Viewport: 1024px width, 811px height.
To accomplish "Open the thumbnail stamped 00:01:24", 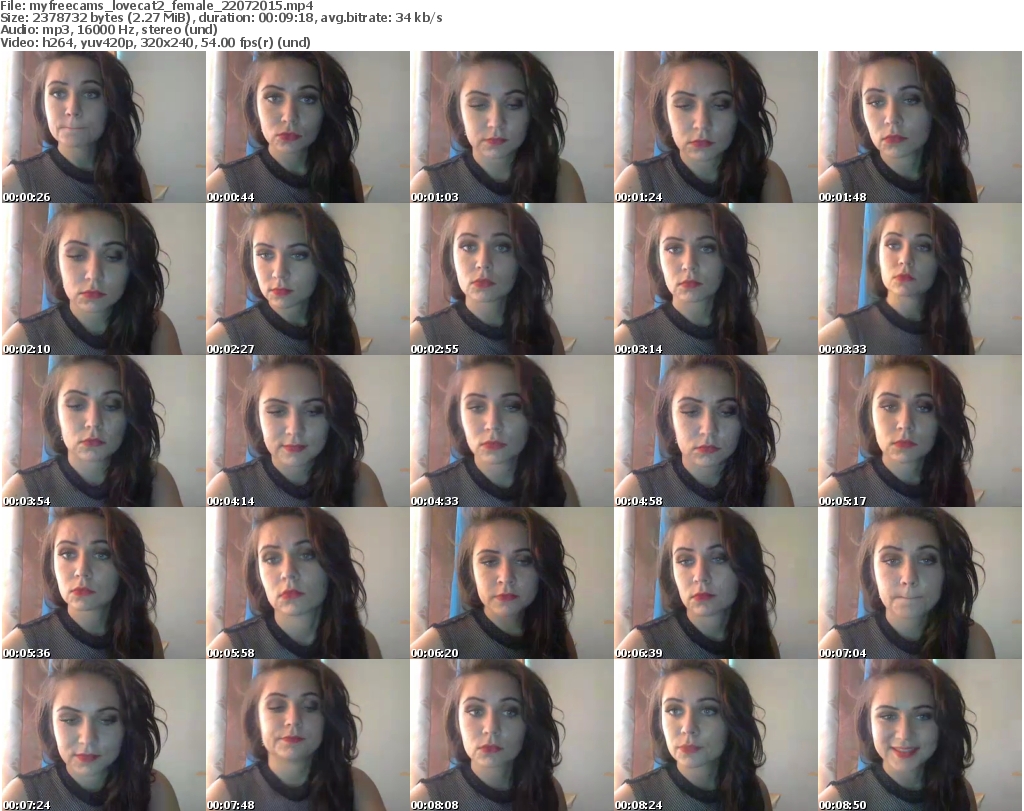I will tap(715, 127).
